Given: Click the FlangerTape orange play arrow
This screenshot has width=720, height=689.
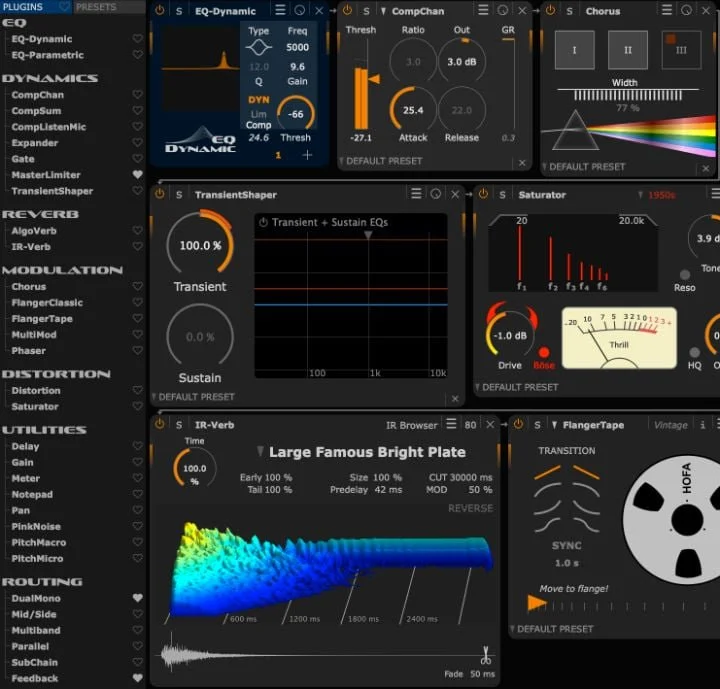Looking at the screenshot, I should 537,603.
